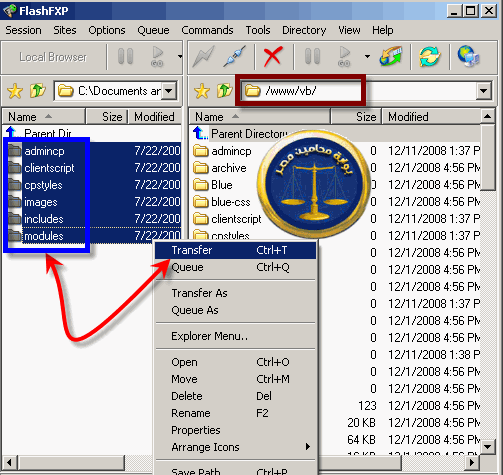The height and width of the screenshot is (475, 503).
Task: Click the local pane Go icon
Action: (157, 57)
